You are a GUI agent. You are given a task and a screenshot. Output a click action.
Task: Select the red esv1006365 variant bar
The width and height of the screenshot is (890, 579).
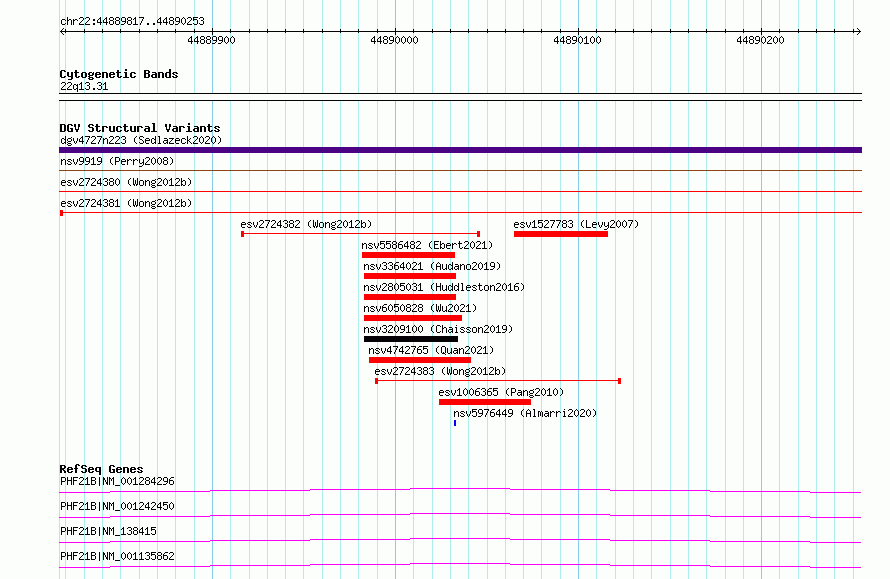point(485,402)
